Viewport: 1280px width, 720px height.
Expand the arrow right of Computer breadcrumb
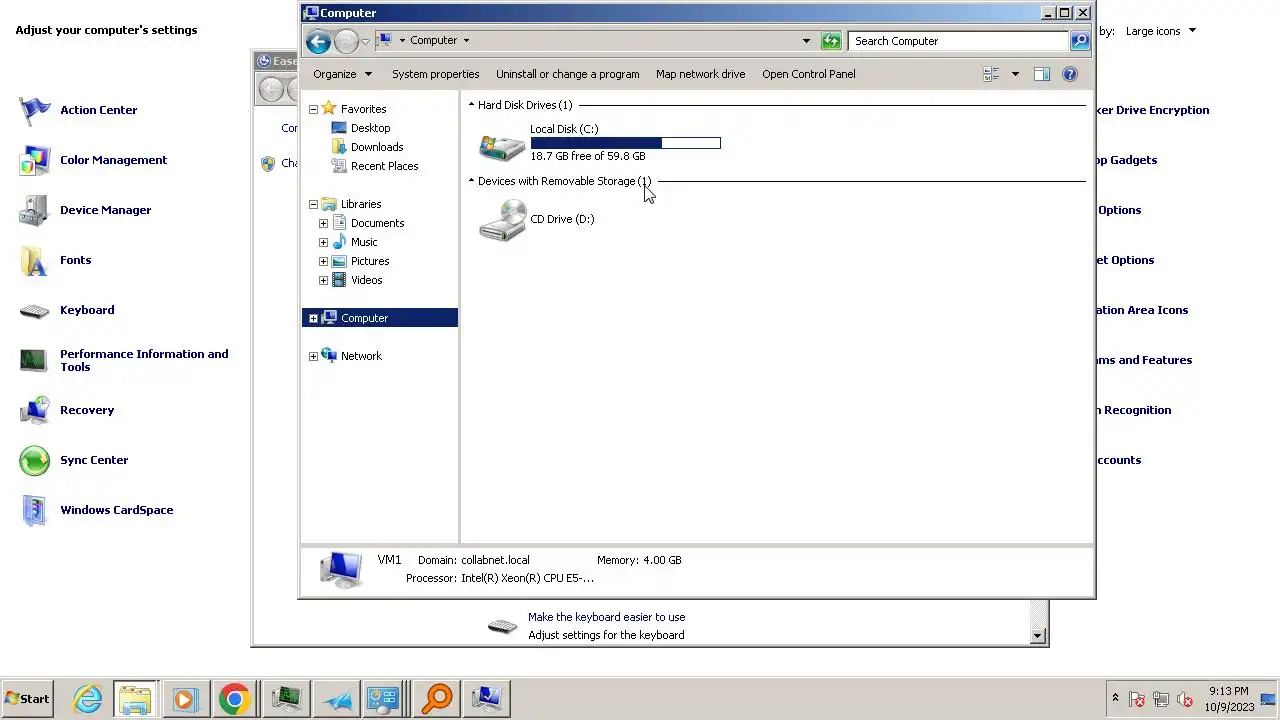[x=466, y=41]
